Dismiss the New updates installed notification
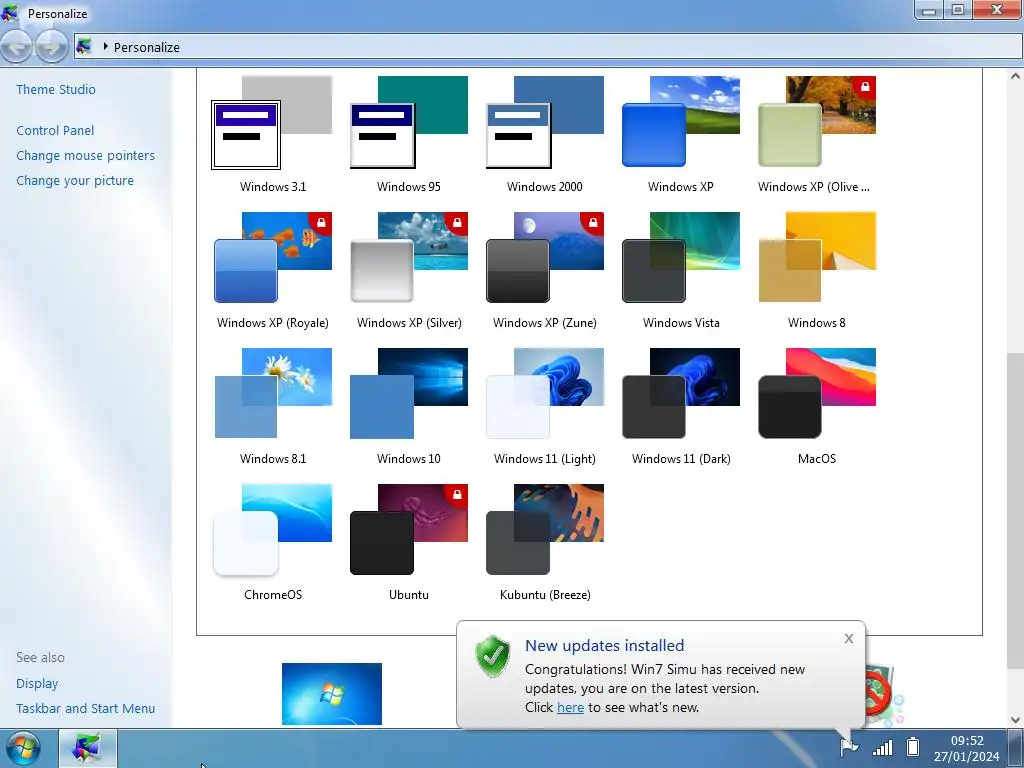The width and height of the screenshot is (1024, 768). click(x=848, y=639)
